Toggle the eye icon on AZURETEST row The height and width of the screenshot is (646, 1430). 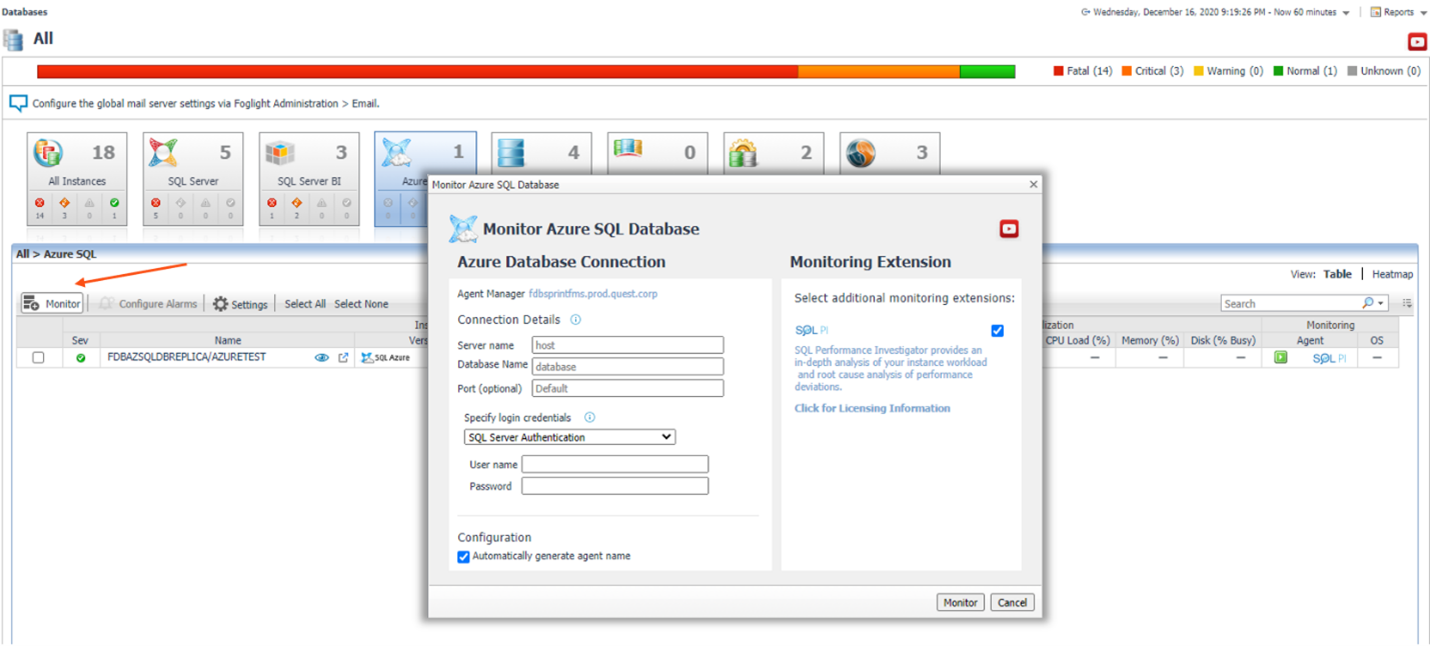point(321,357)
